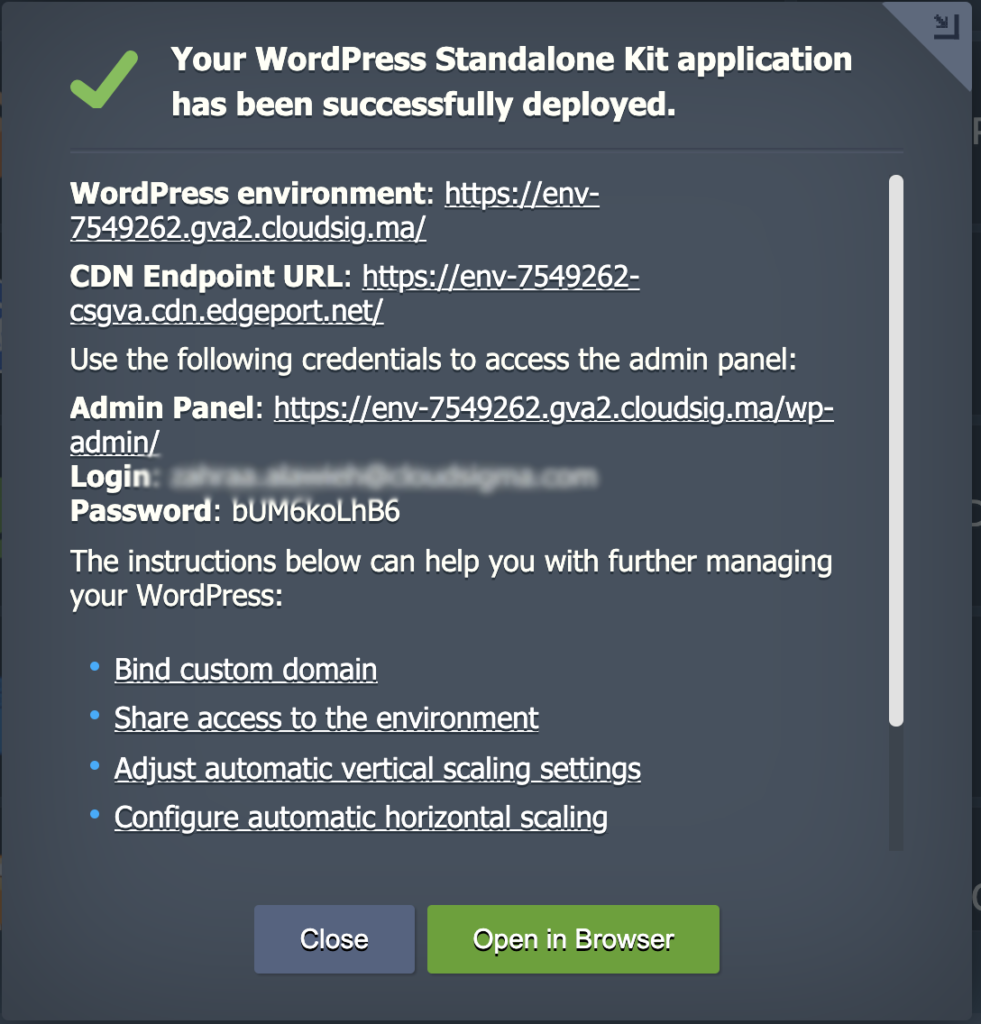Screen dimensions: 981x1024
Task: Click the green success checkmark icon
Action: click(x=104, y=80)
